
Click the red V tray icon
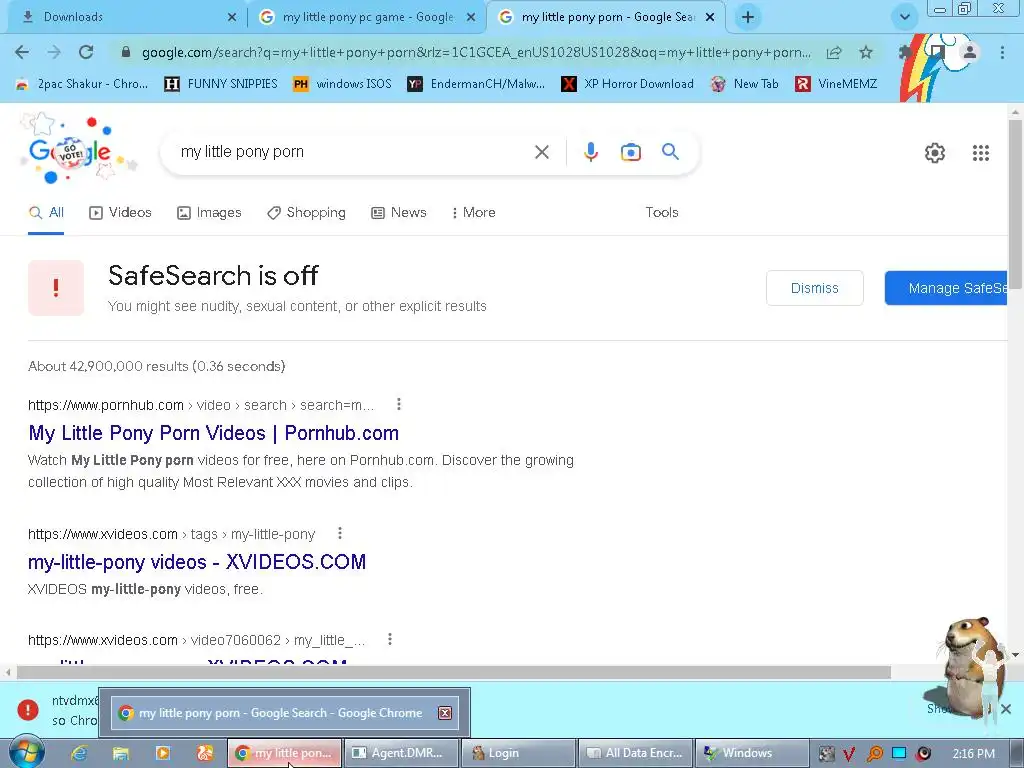click(850, 754)
